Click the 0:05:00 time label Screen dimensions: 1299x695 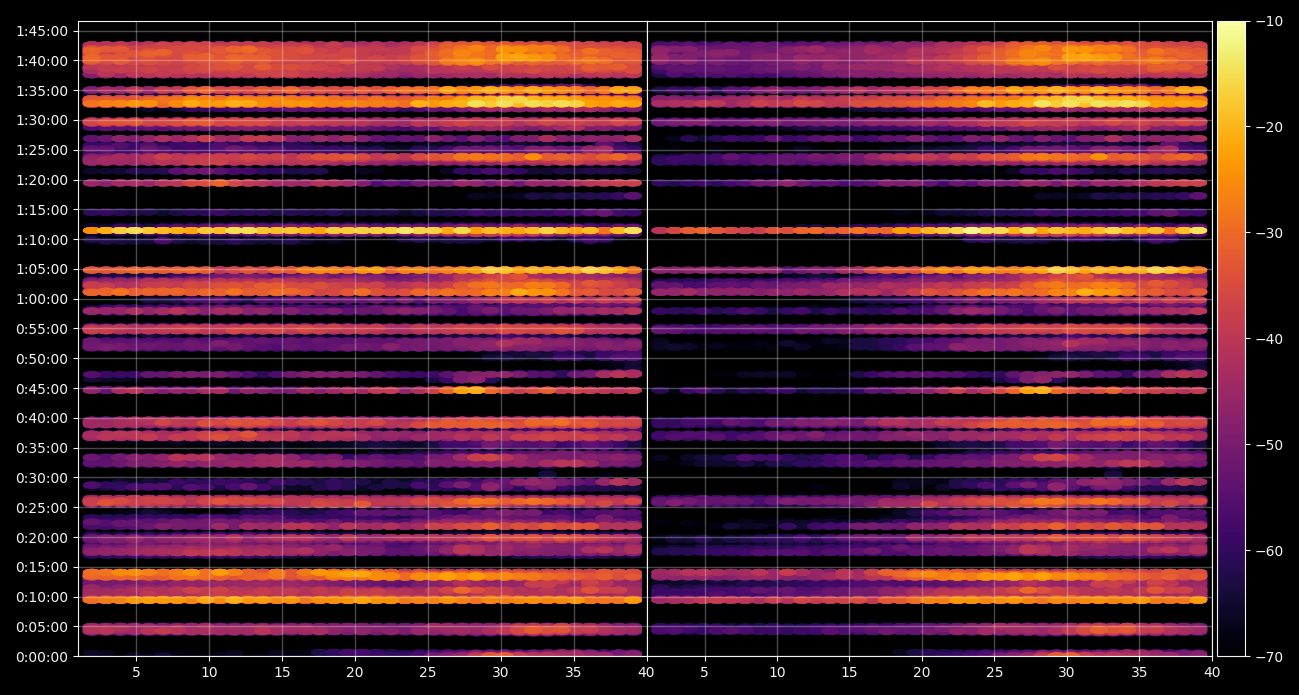[42, 627]
